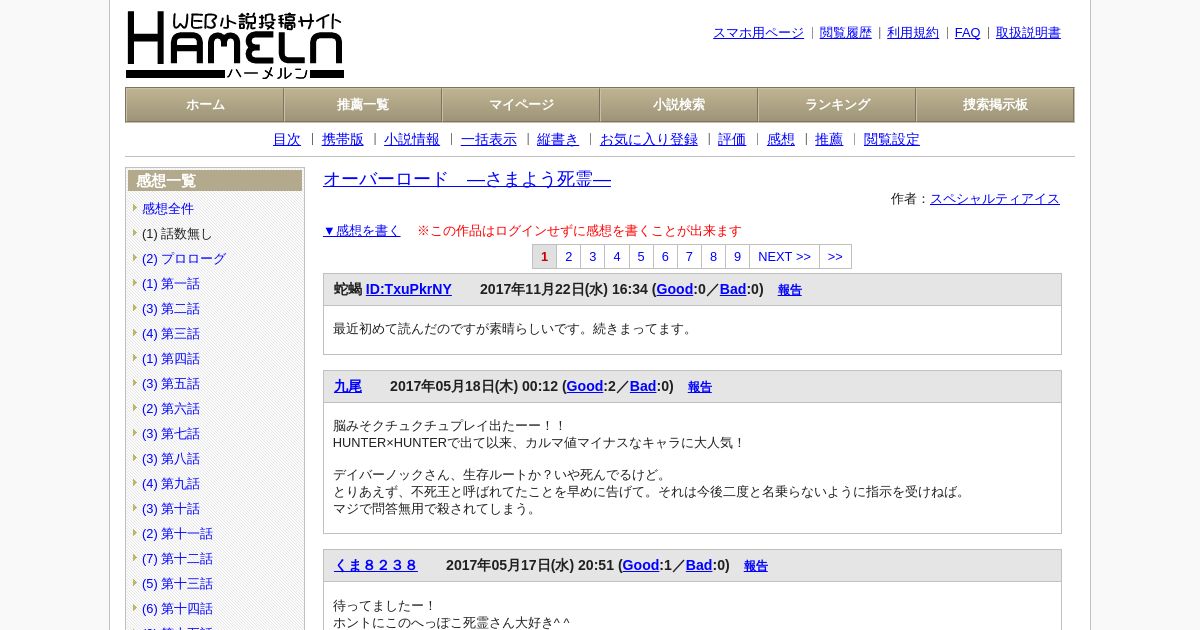The width and height of the screenshot is (1200, 630).
Task: Open 小説検索 in main navigation
Action: 679,105
